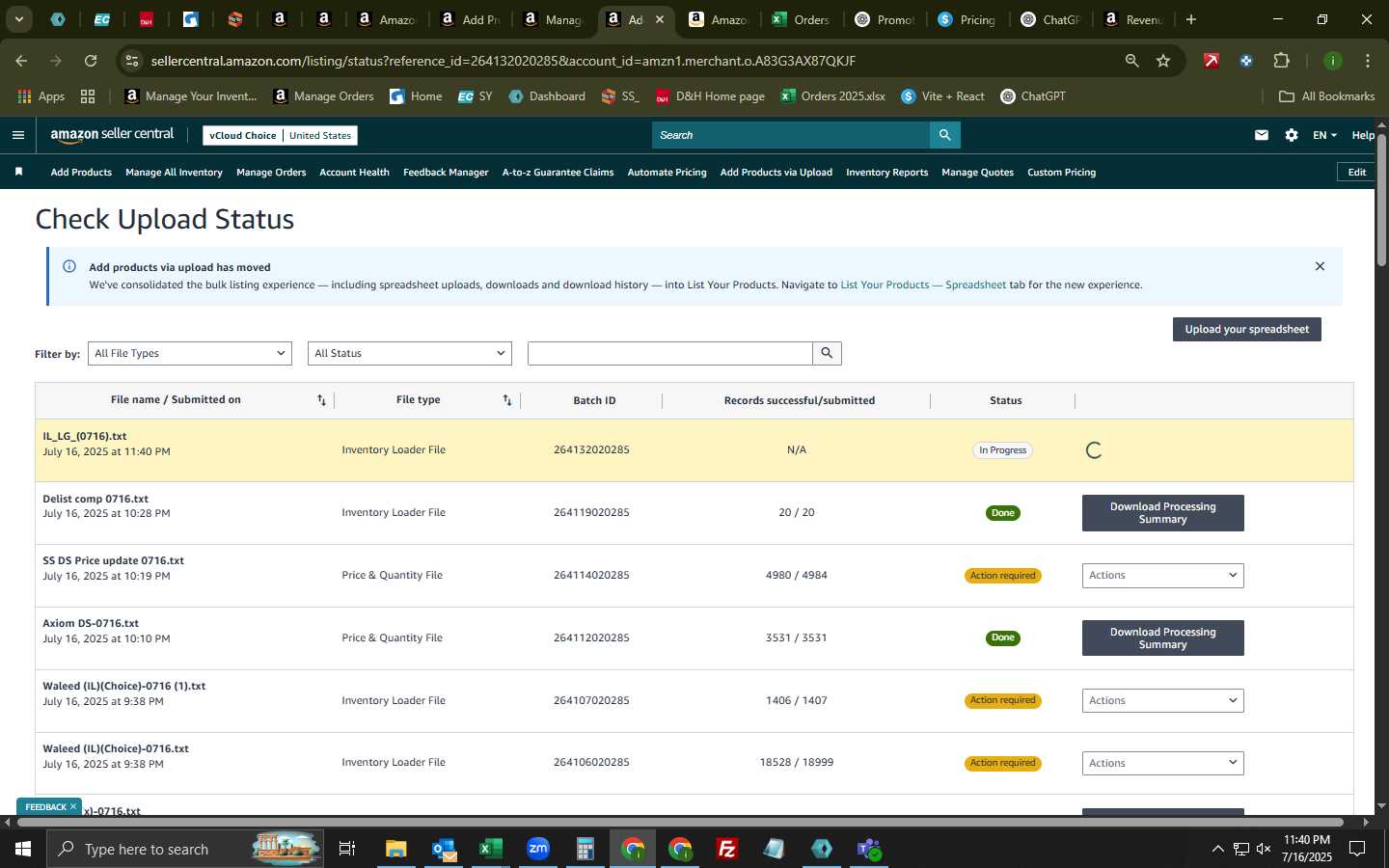Click the Seller Central Search box
The image size is (1389, 868).
pos(791,135)
